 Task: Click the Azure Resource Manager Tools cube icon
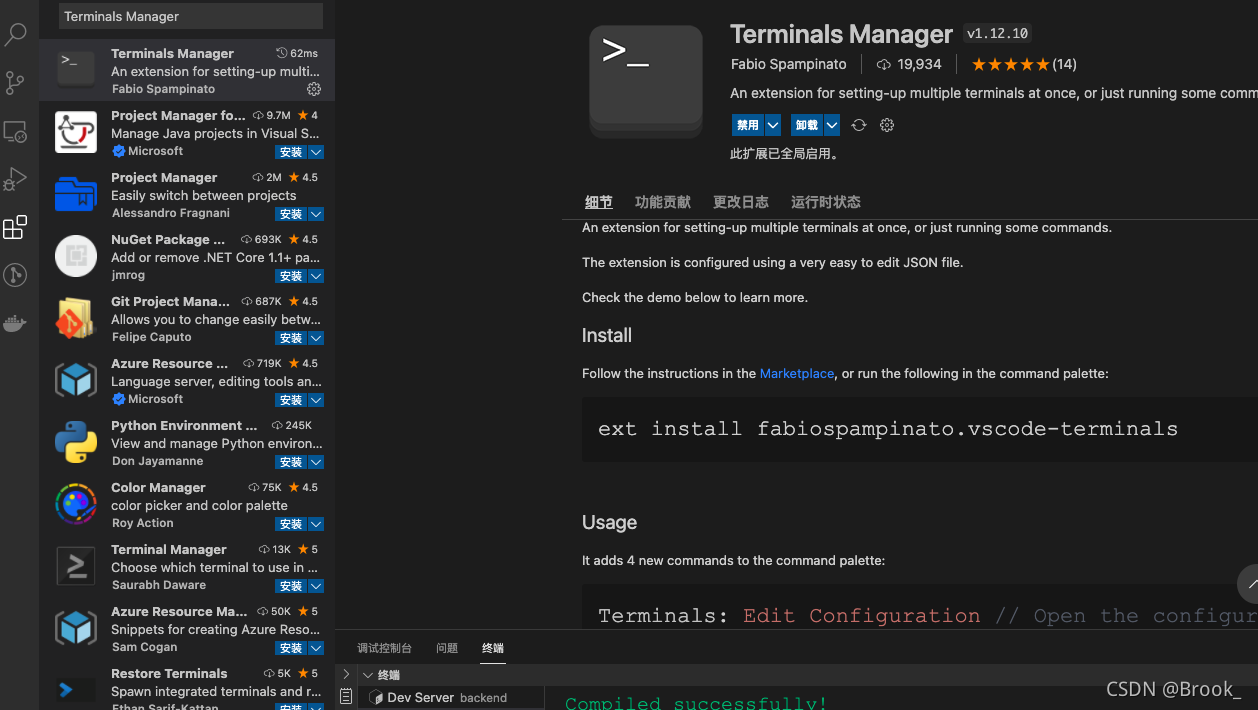(x=76, y=380)
